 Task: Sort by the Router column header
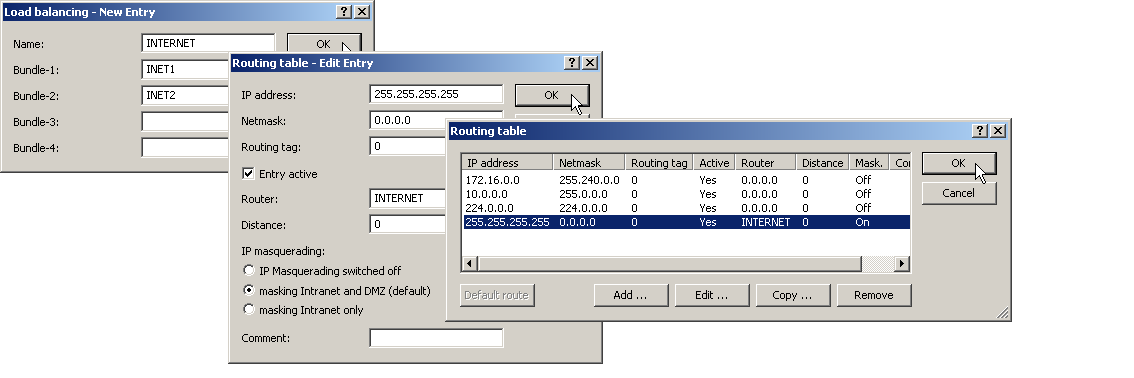766,163
